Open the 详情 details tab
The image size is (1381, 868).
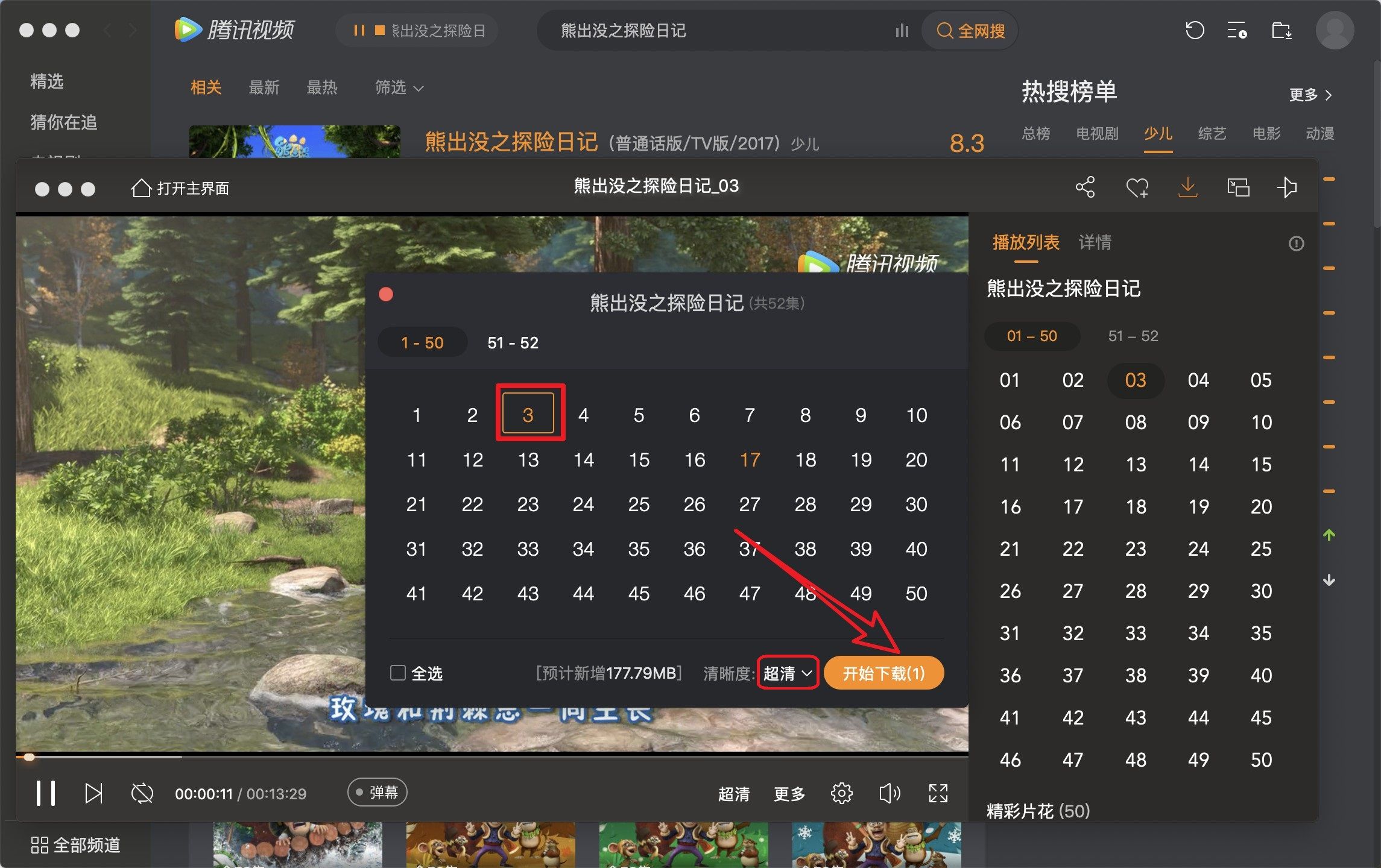pos(1095,242)
